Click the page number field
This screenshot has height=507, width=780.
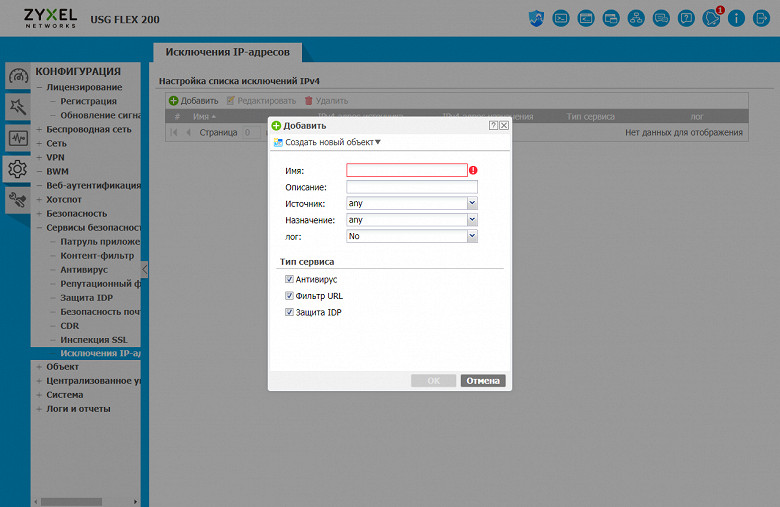tap(252, 132)
